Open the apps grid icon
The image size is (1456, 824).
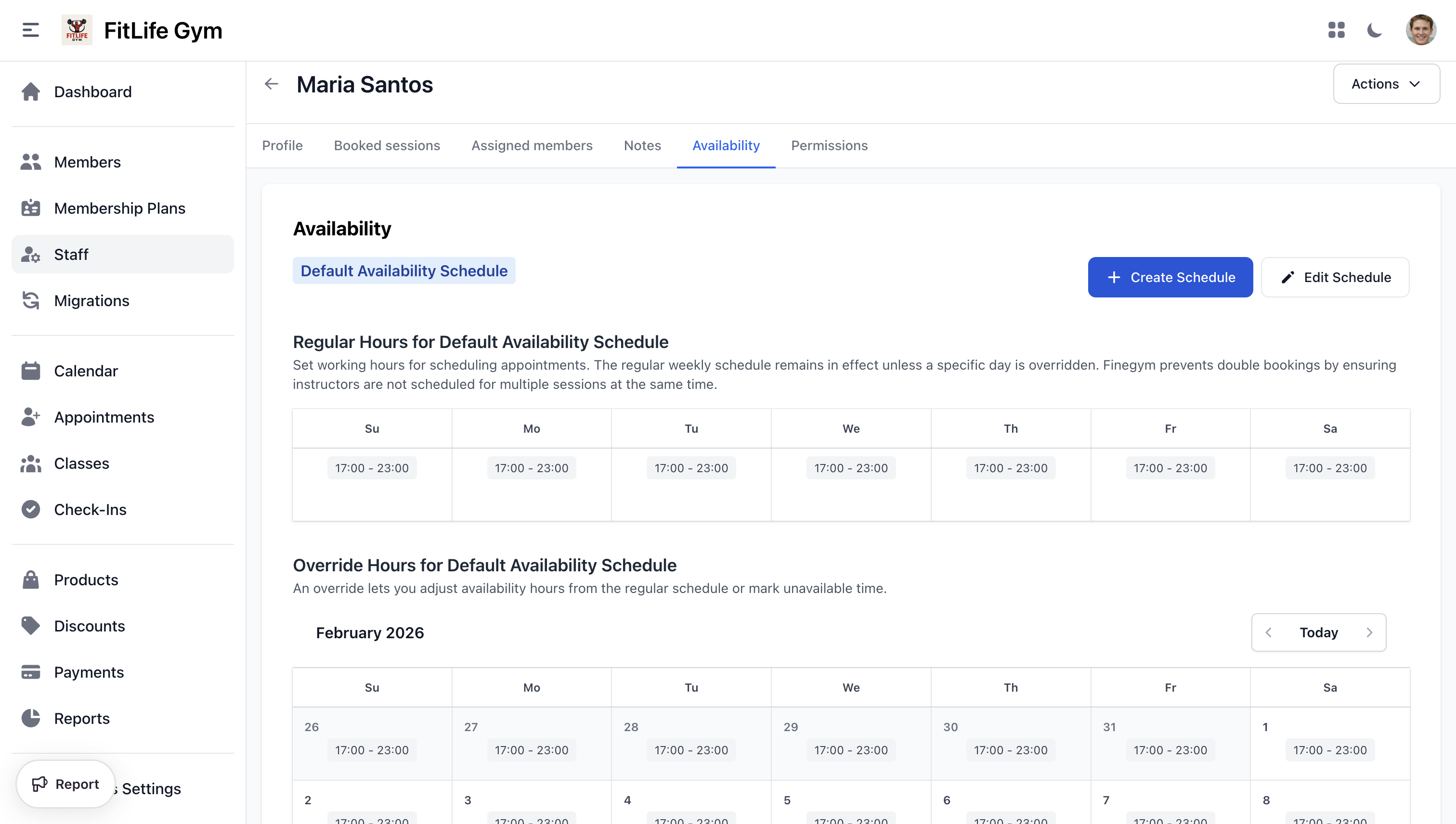(1336, 30)
